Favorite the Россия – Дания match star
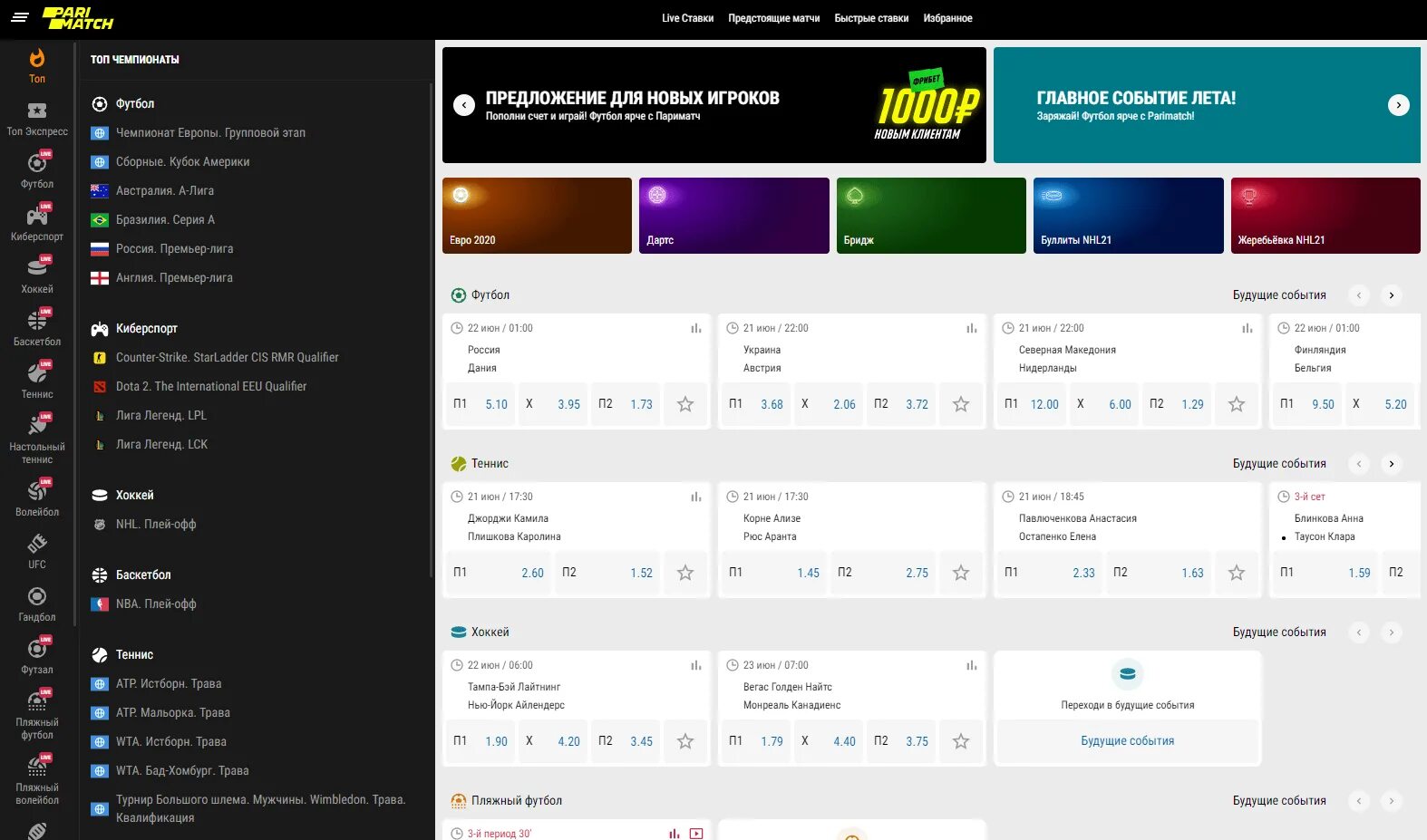The height and width of the screenshot is (840, 1427). (x=685, y=404)
